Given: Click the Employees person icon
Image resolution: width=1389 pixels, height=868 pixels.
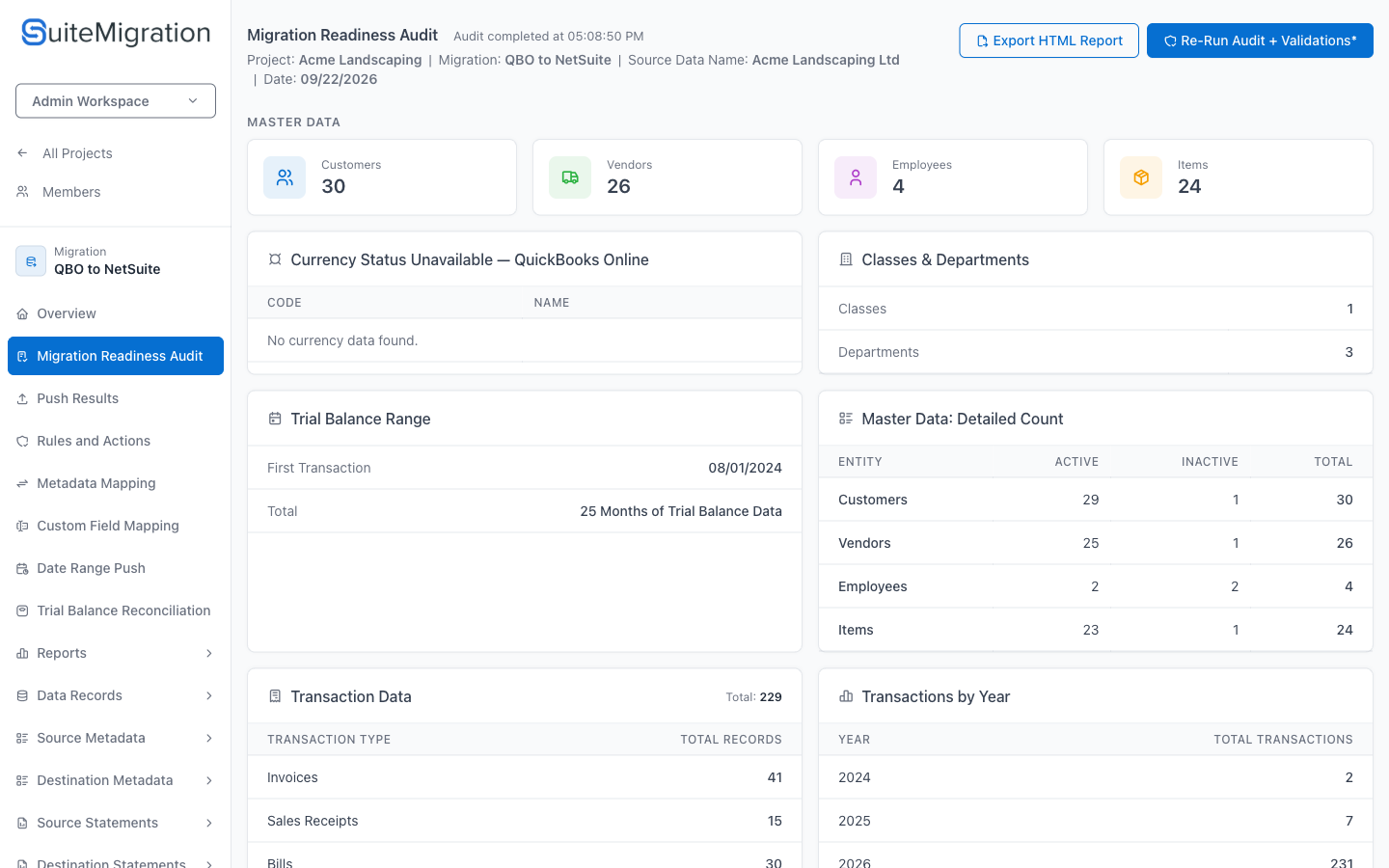Looking at the screenshot, I should (x=856, y=177).
